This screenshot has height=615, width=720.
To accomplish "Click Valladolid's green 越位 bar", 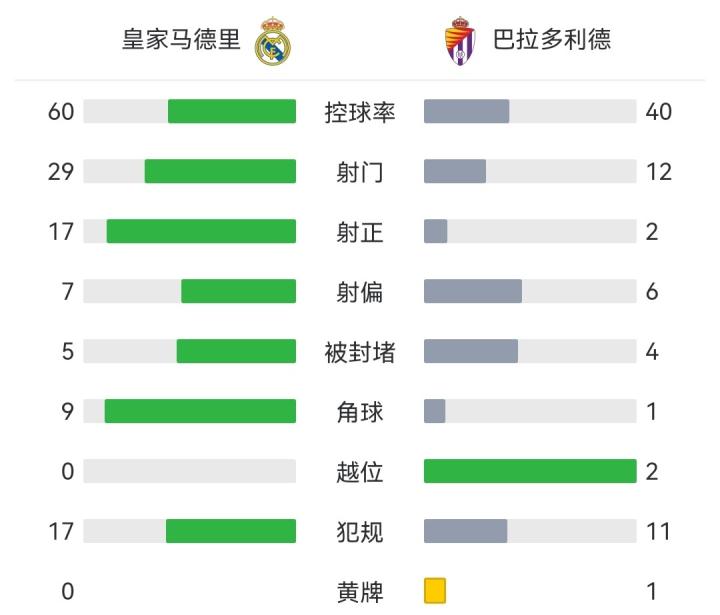I will coord(530,471).
